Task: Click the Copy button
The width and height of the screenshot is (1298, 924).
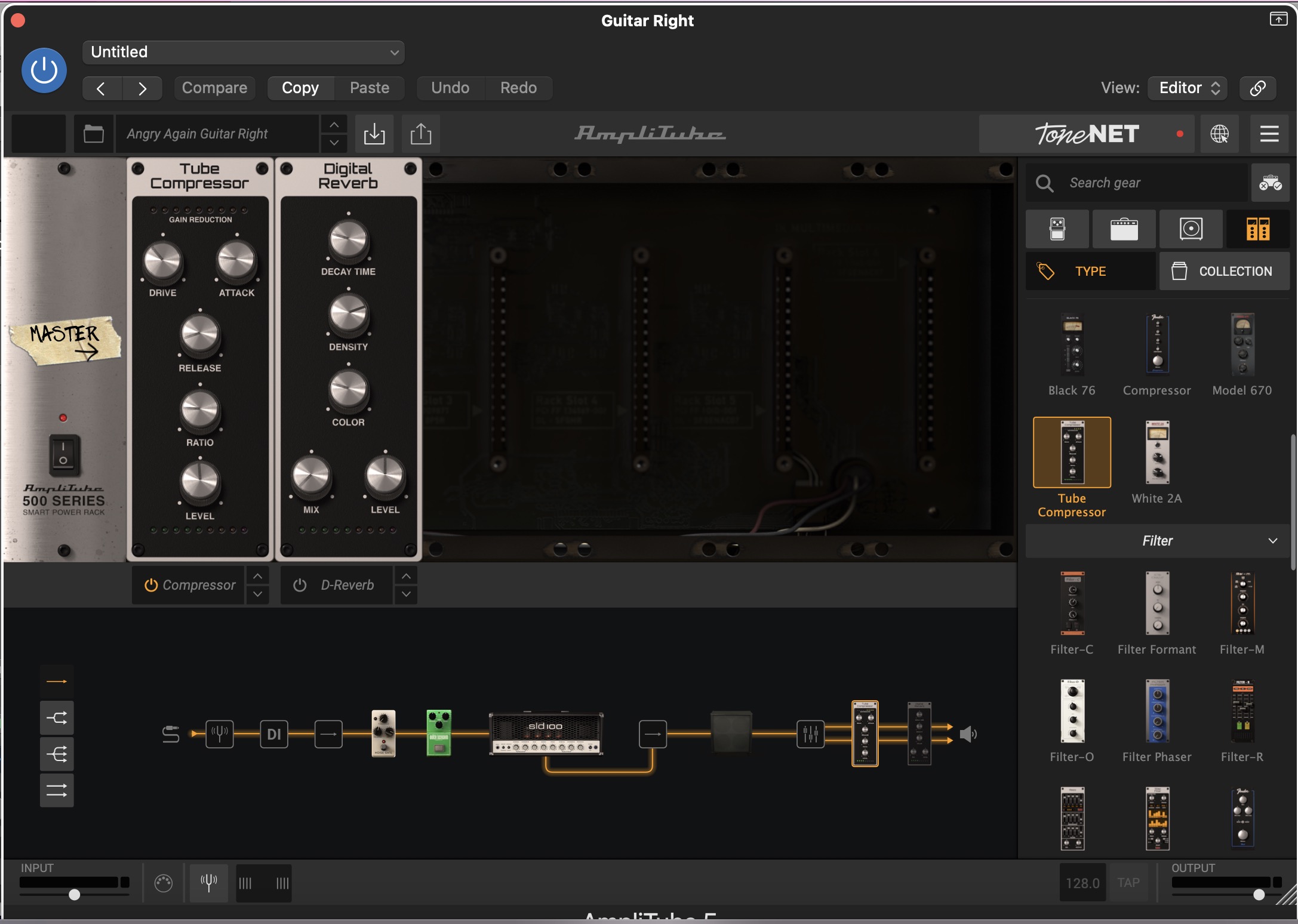Action: [x=300, y=88]
